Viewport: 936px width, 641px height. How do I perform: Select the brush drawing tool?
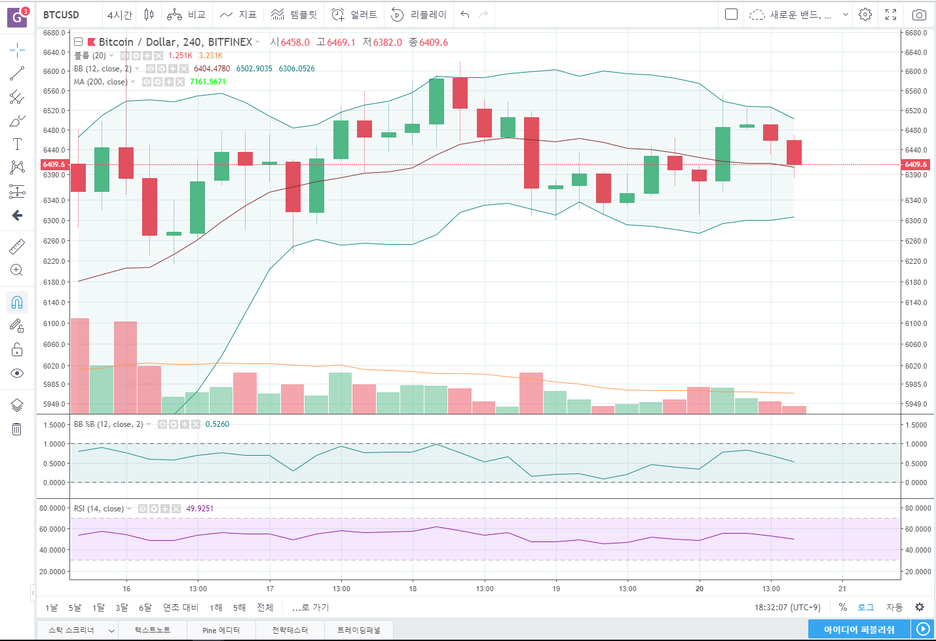coord(17,121)
